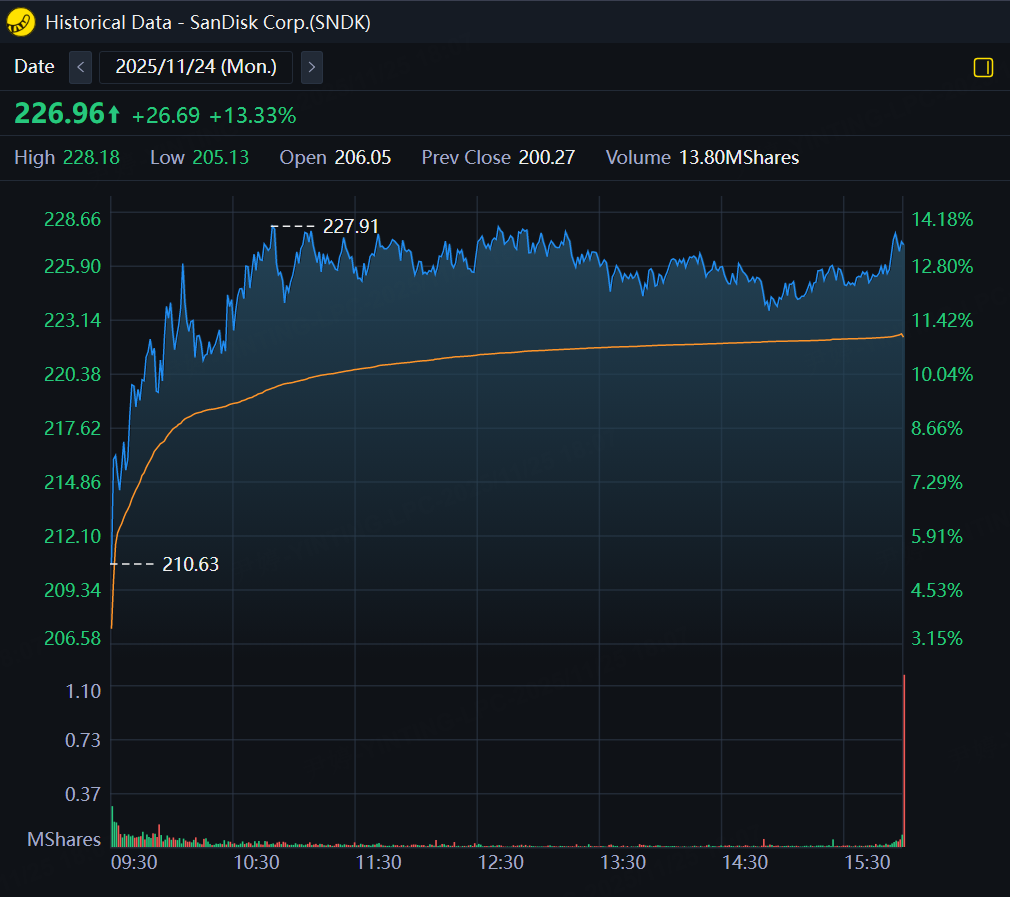Click the 220.38 price axis label
The width and height of the screenshot is (1010, 897).
(72, 375)
